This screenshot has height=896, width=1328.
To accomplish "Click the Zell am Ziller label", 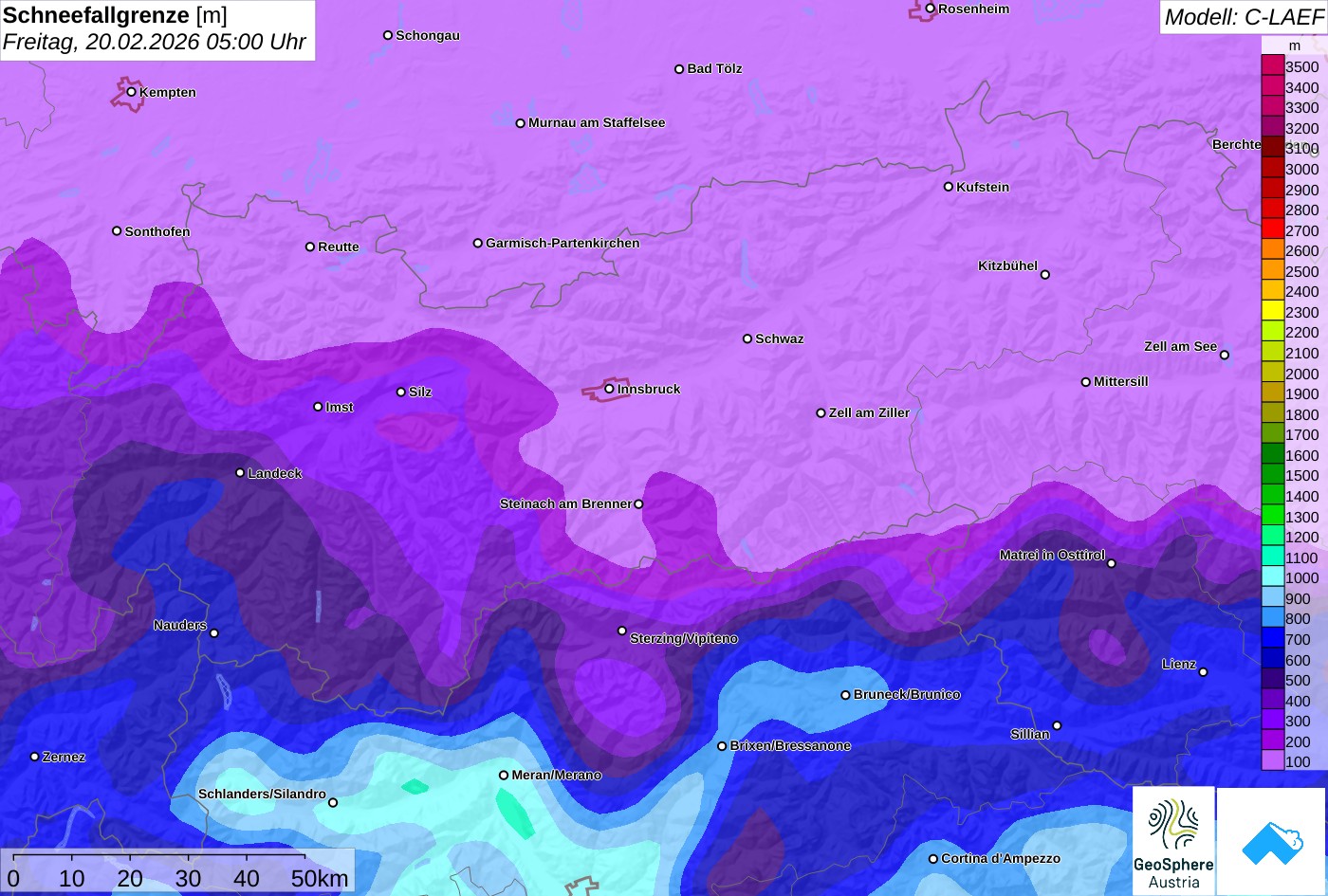I will (869, 412).
